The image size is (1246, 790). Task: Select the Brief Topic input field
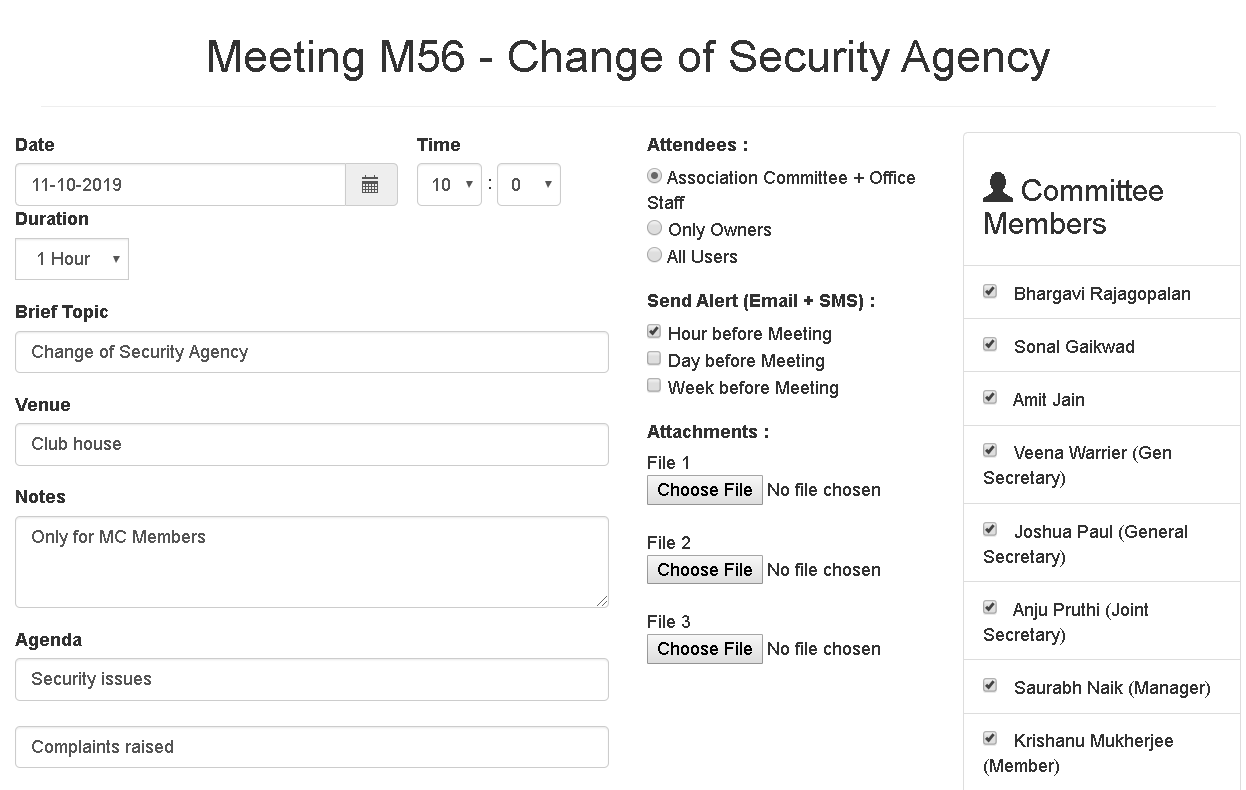tap(311, 351)
